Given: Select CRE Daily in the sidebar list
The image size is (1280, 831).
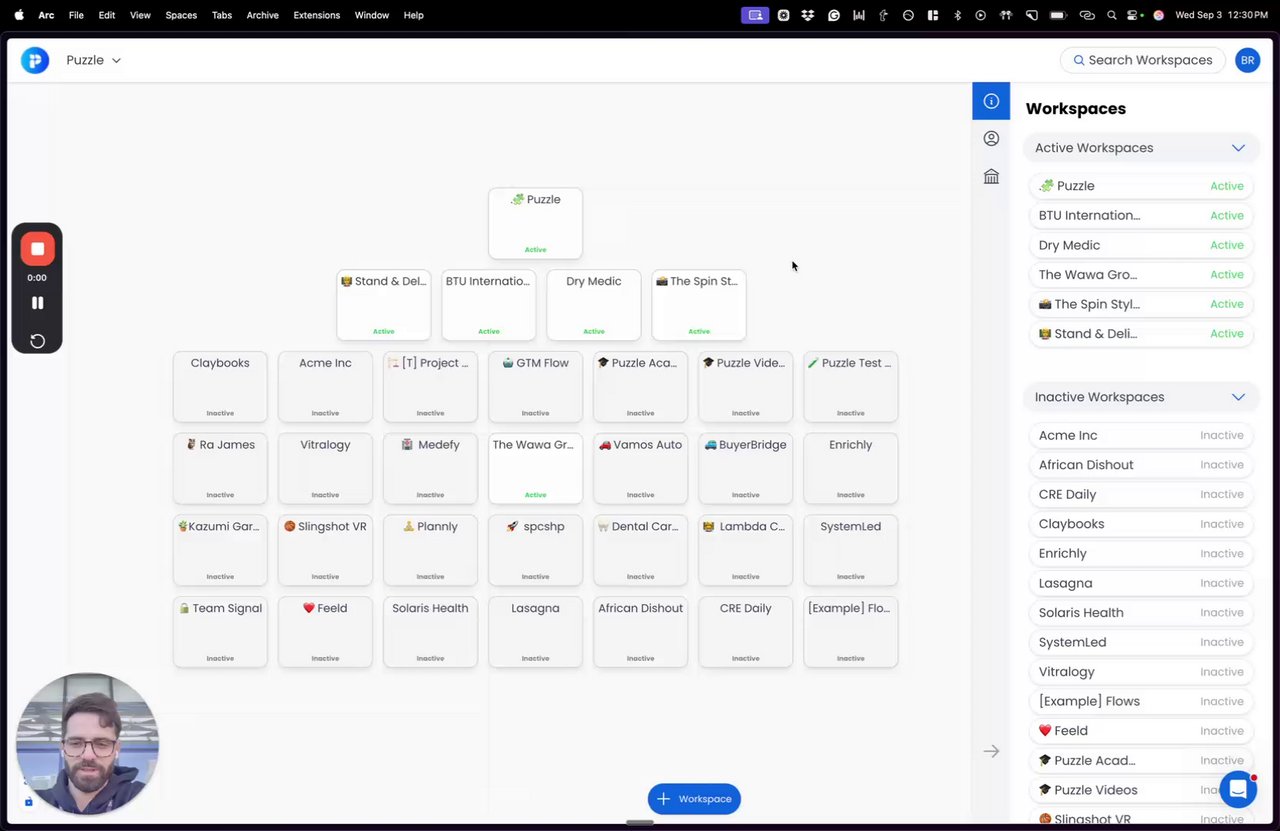Looking at the screenshot, I should click(1141, 495).
